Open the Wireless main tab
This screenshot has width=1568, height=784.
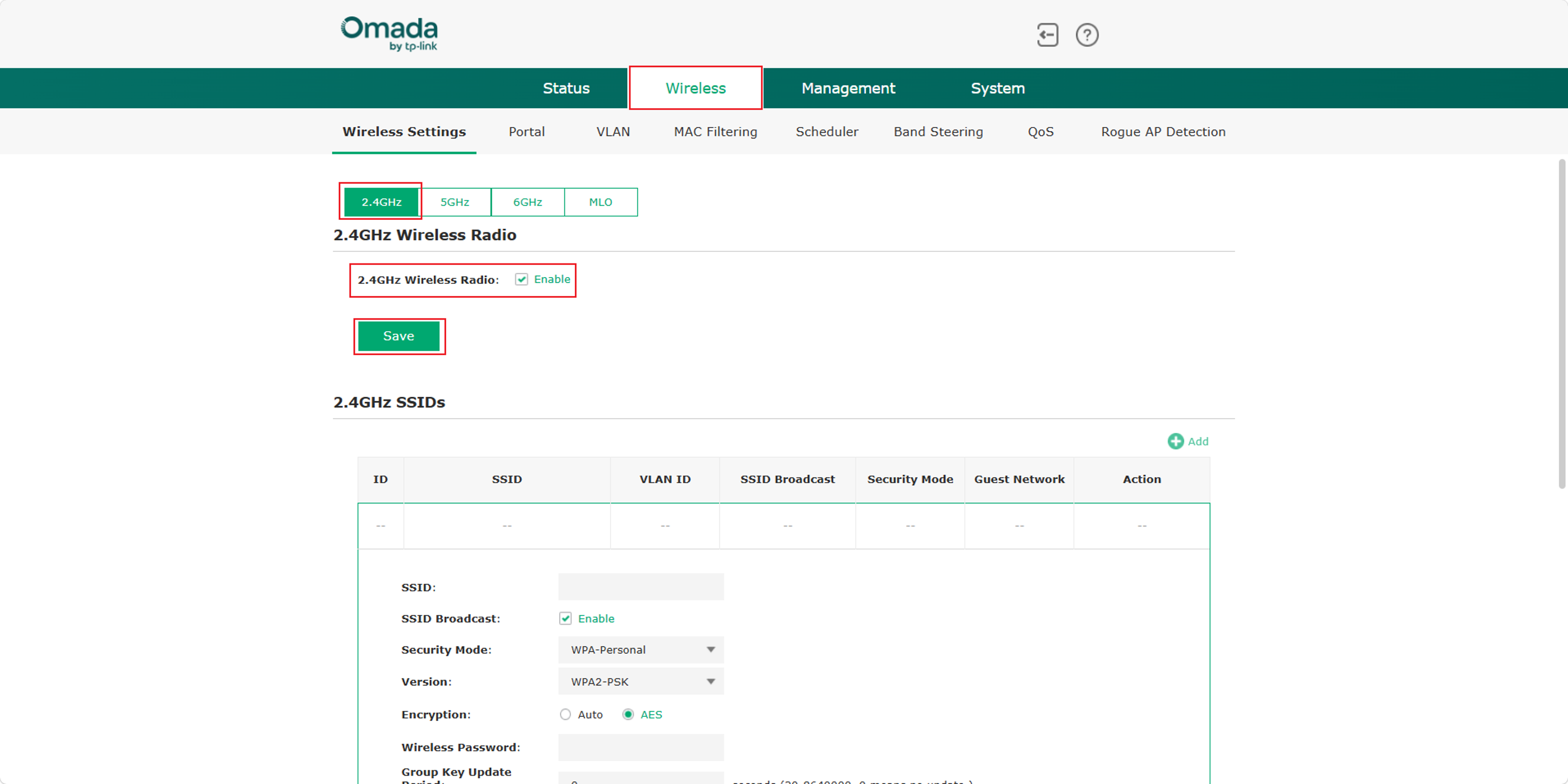click(x=695, y=88)
